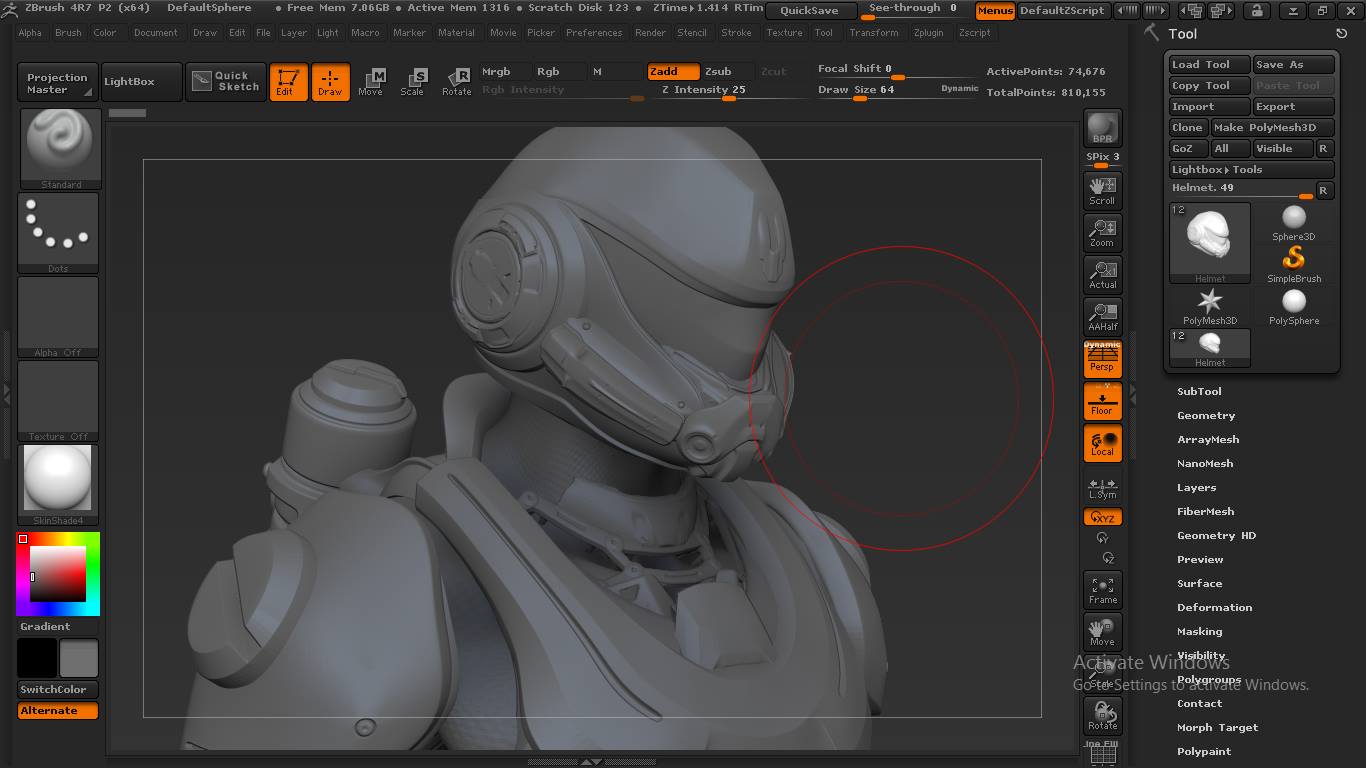Screen dimensions: 1366x768
Task: Click the Tool palette restore icon
Action: pyautogui.click(x=1342, y=34)
